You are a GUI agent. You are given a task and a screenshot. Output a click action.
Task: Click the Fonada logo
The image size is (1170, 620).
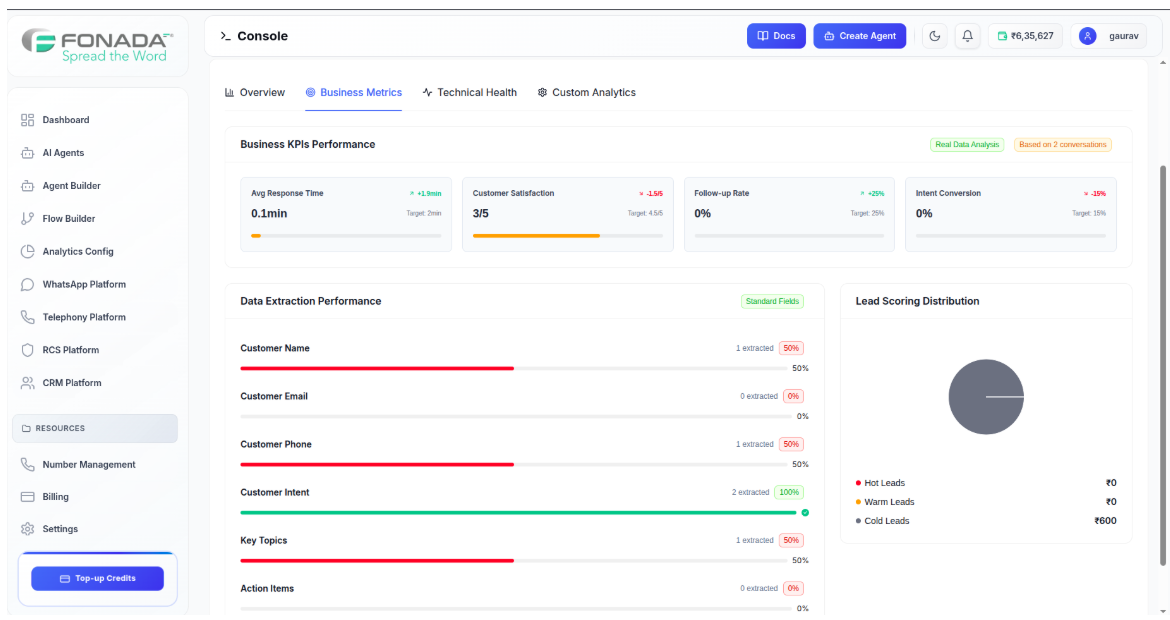click(x=98, y=46)
